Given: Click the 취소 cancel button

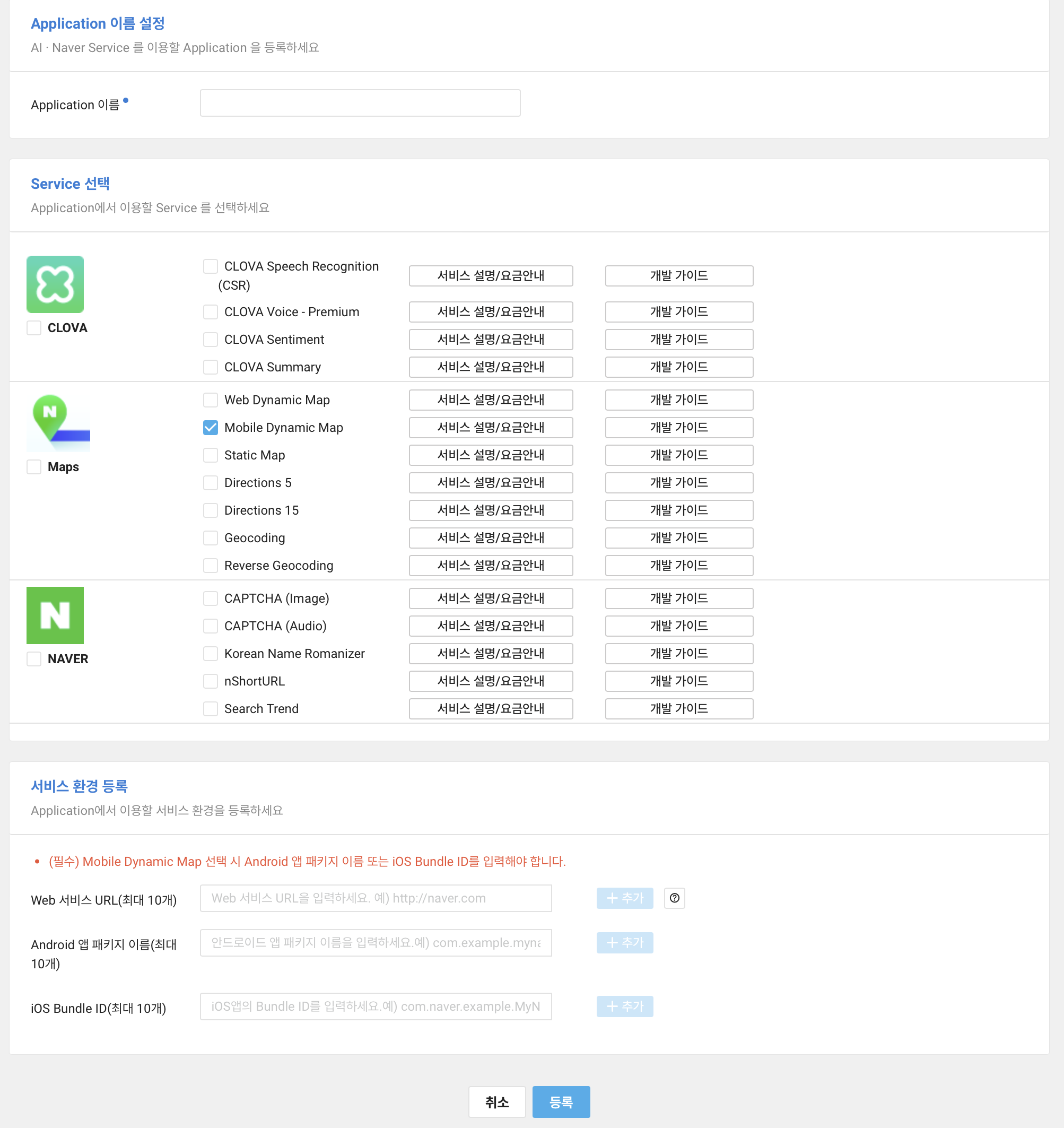Looking at the screenshot, I should pos(496,1101).
